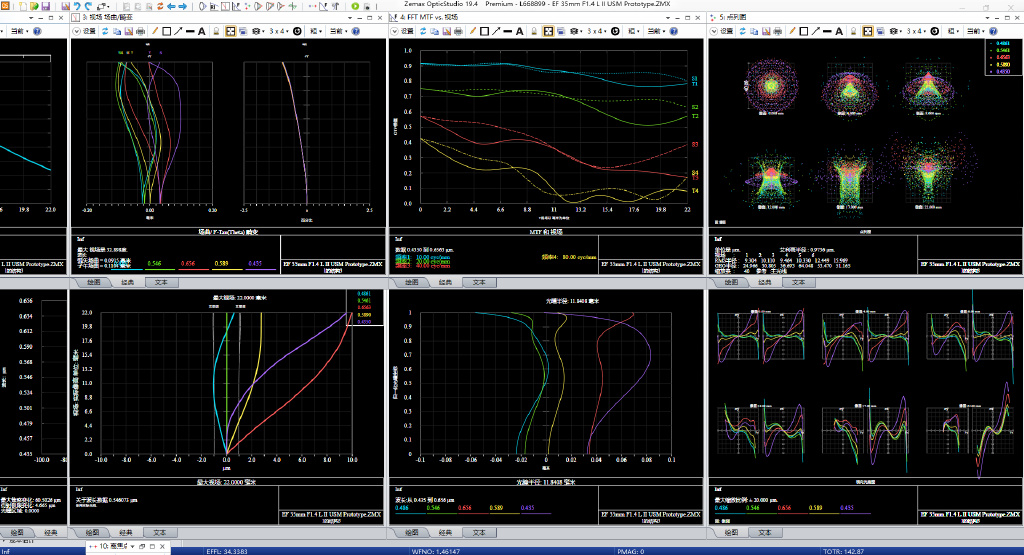Switch to the '经典' tab below the FFT MTF plot
The image size is (1024, 555).
pyautogui.click(x=446, y=283)
